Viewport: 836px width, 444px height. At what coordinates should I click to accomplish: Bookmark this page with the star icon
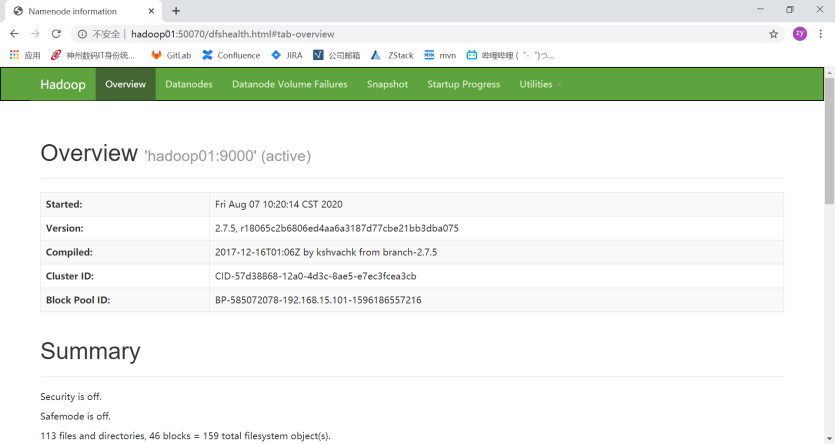coord(773,34)
